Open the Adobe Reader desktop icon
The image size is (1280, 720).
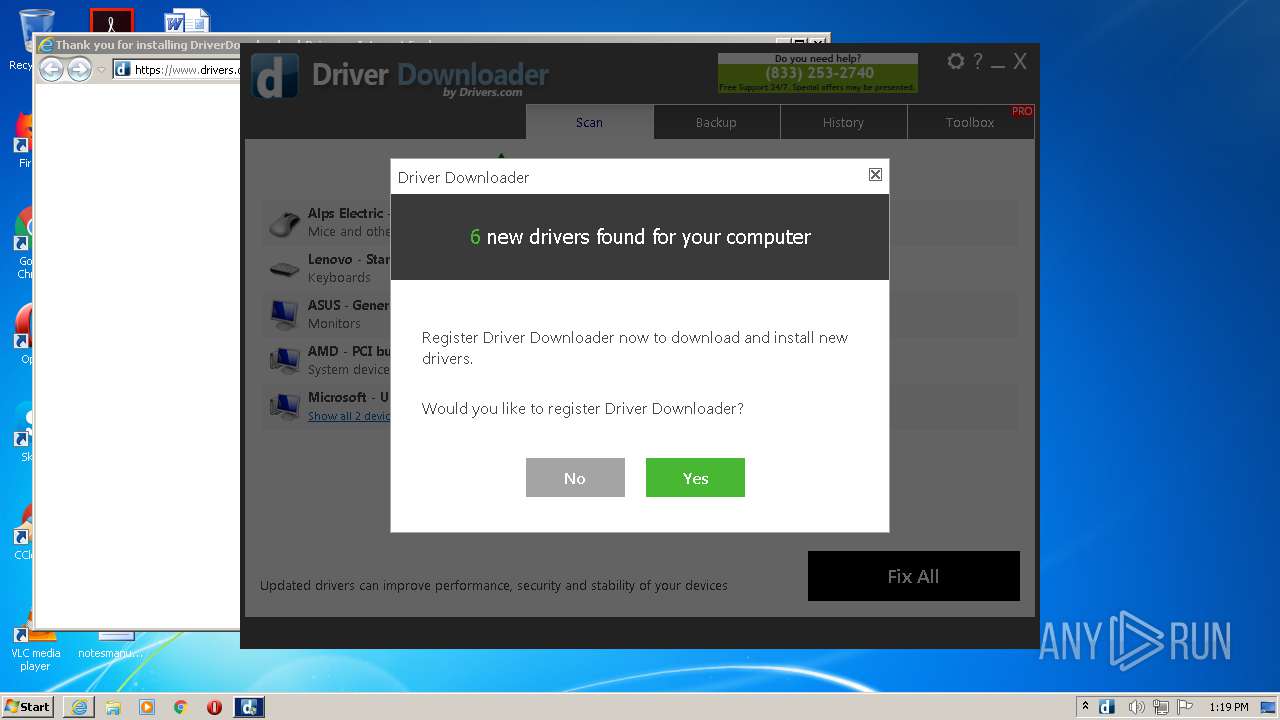click(x=111, y=22)
